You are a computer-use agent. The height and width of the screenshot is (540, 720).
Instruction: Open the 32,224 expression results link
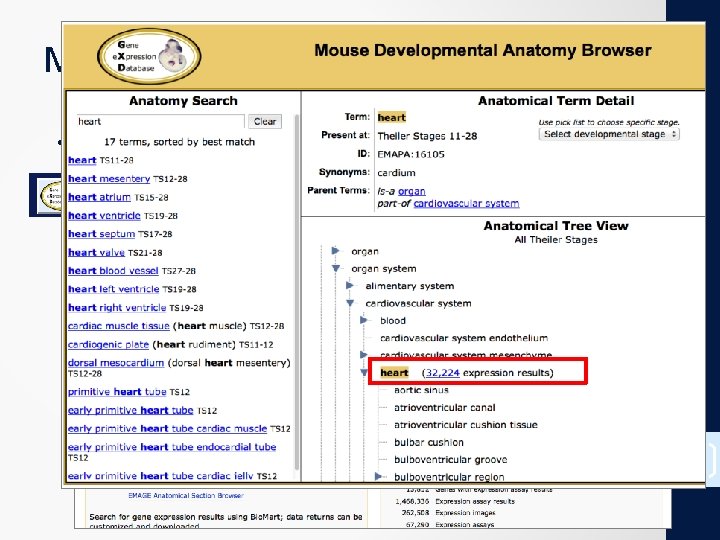coord(443,373)
